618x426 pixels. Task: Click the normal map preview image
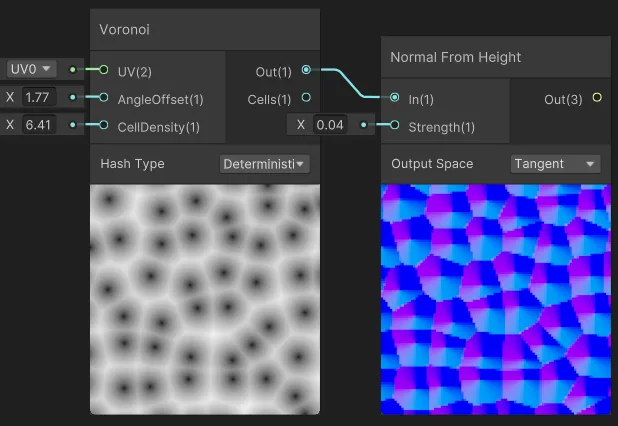tap(496, 299)
